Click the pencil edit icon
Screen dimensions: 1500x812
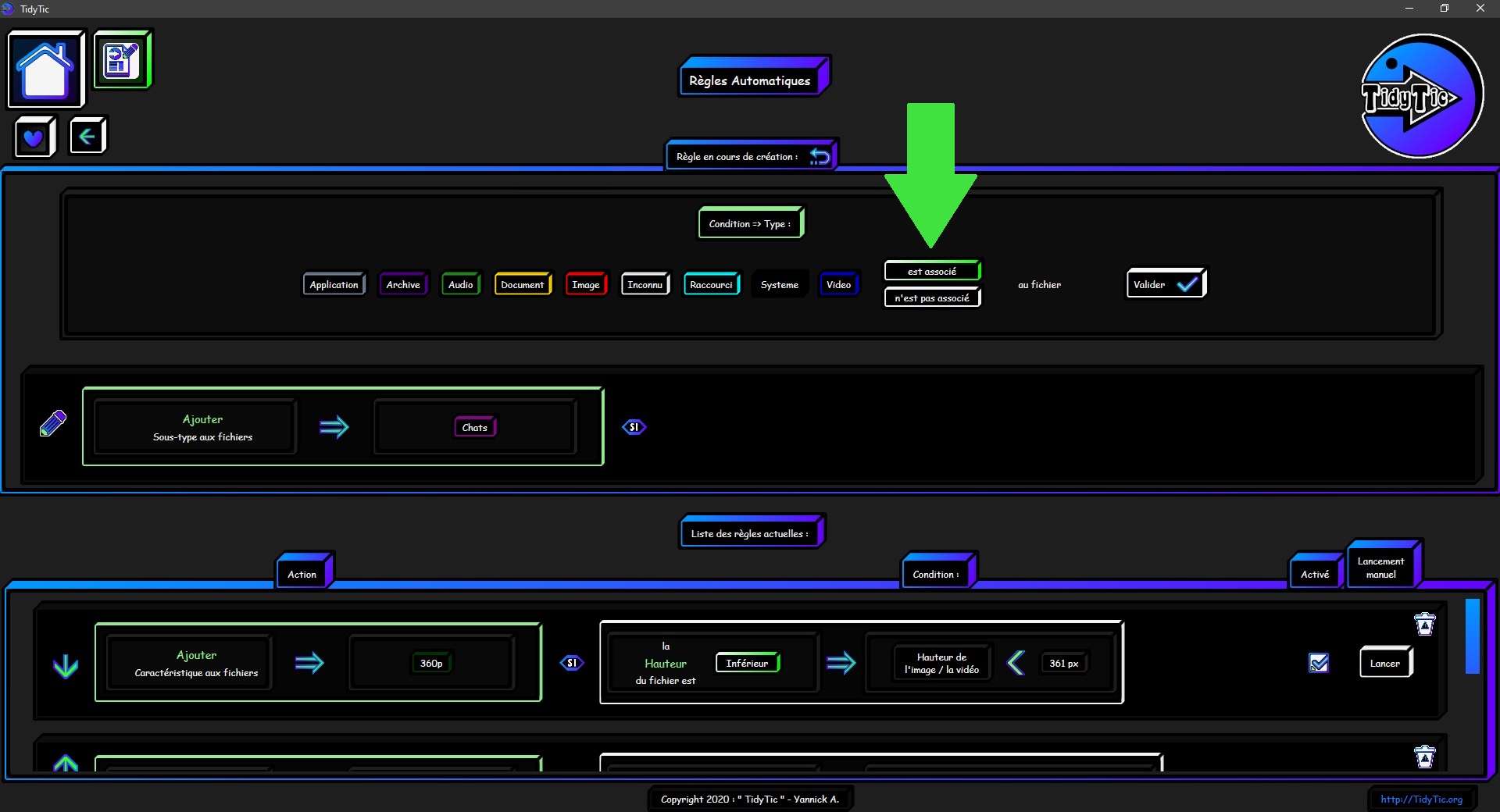tap(53, 423)
